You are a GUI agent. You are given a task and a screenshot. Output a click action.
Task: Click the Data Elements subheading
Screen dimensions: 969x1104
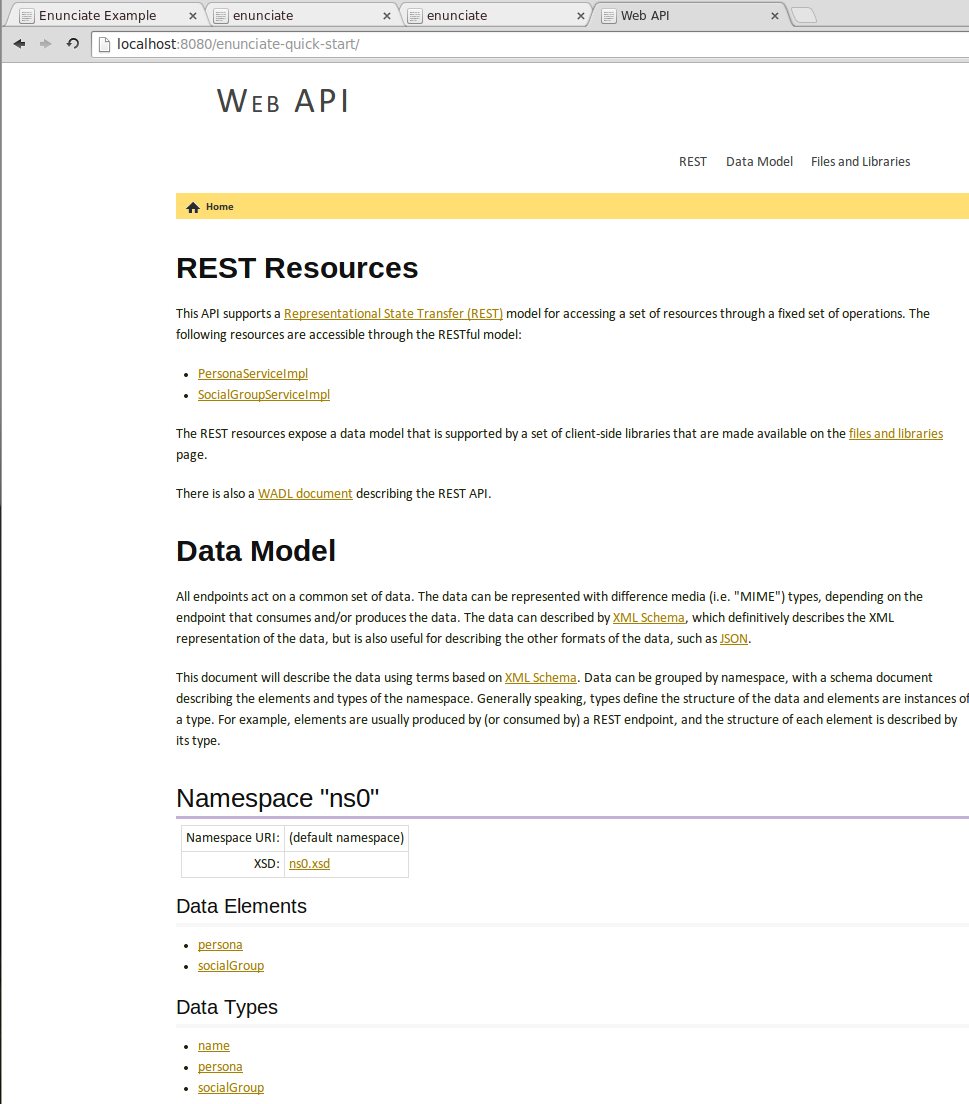(242, 906)
